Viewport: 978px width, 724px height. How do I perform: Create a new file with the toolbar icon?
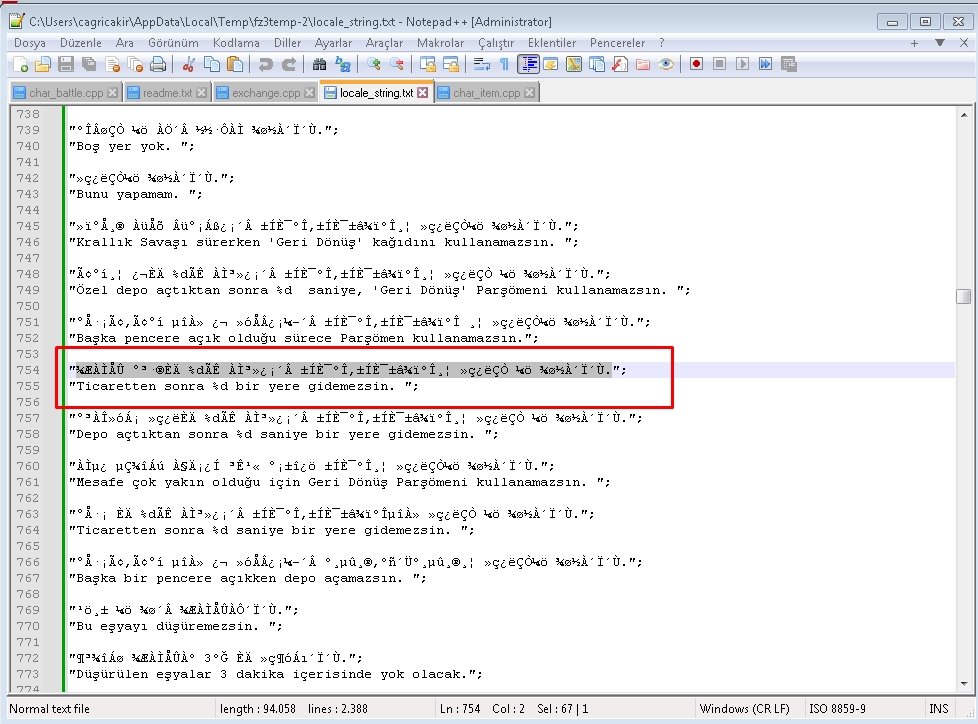pos(20,64)
